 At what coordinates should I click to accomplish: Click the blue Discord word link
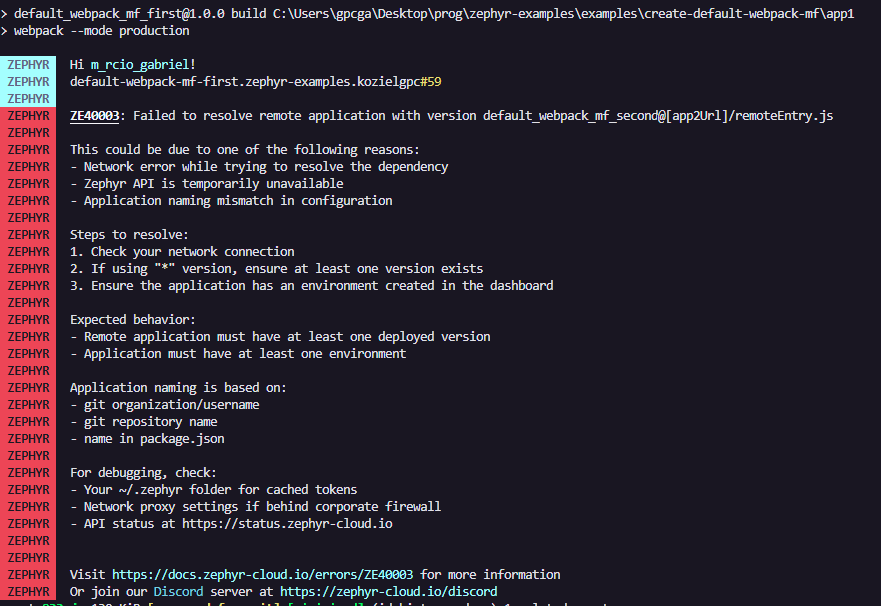(179, 592)
